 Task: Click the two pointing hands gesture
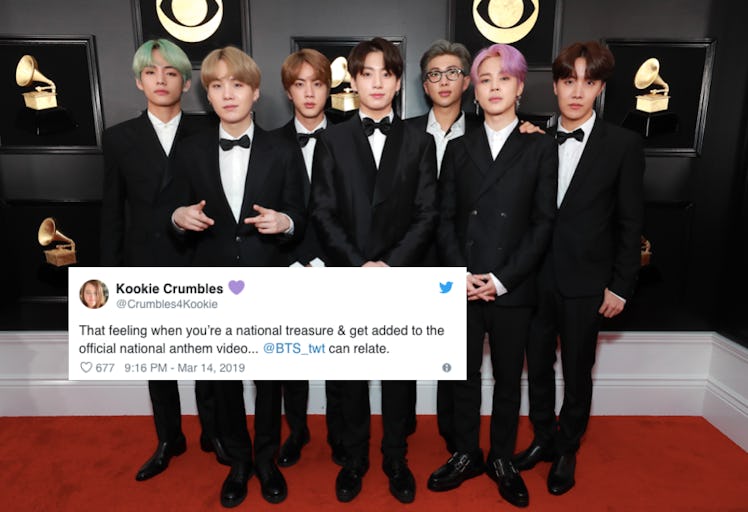231,217
